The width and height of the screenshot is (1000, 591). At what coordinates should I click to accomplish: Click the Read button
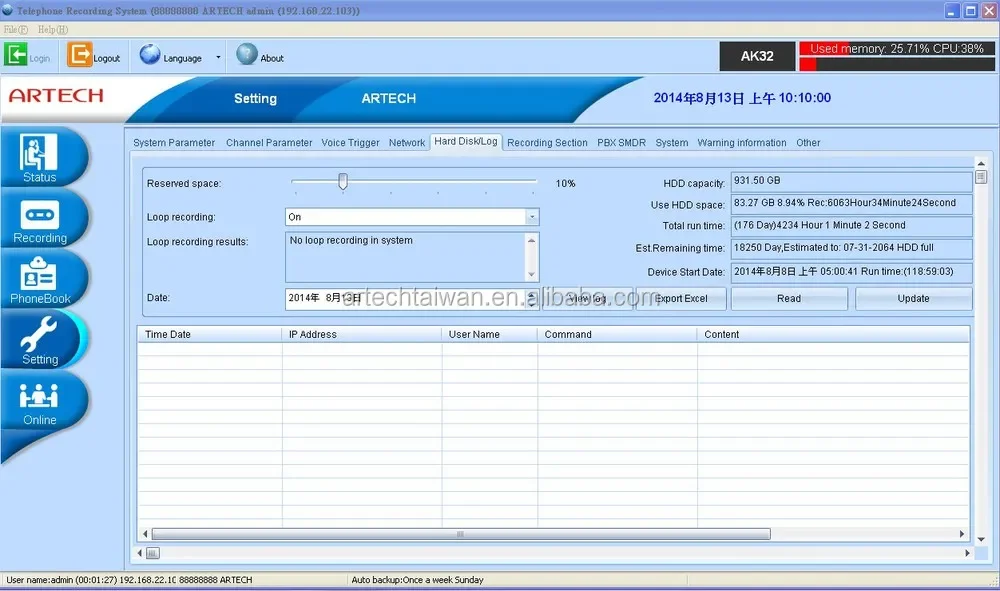[789, 298]
